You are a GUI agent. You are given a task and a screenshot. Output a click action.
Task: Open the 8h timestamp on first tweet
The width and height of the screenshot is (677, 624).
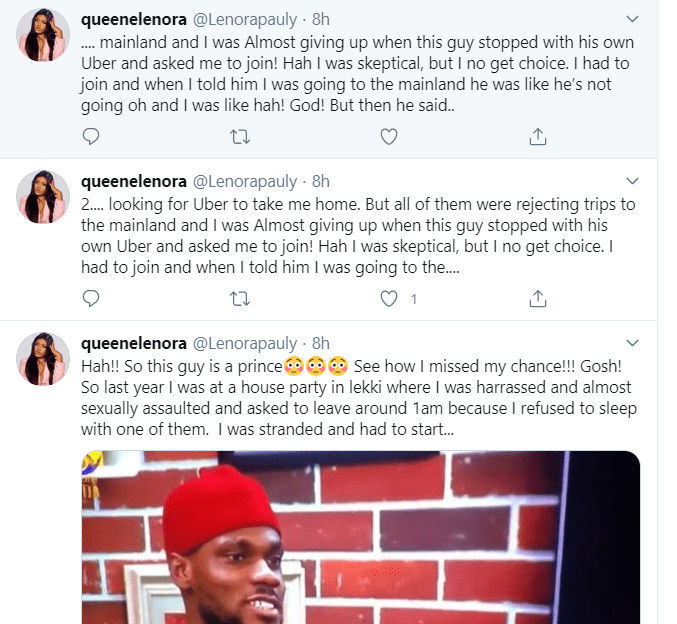tap(320, 19)
